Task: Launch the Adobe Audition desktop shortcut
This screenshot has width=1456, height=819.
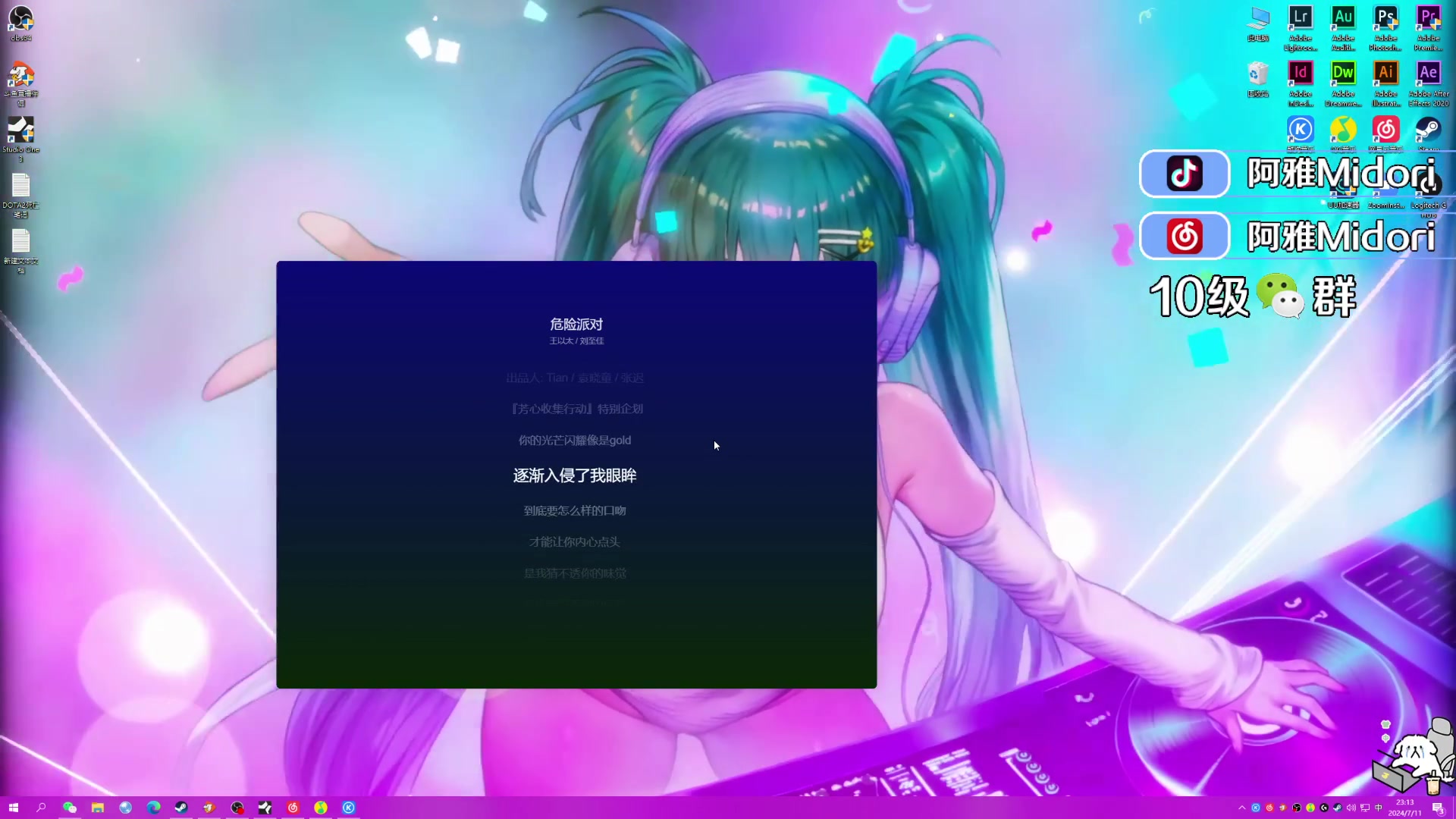Action: [x=1343, y=28]
